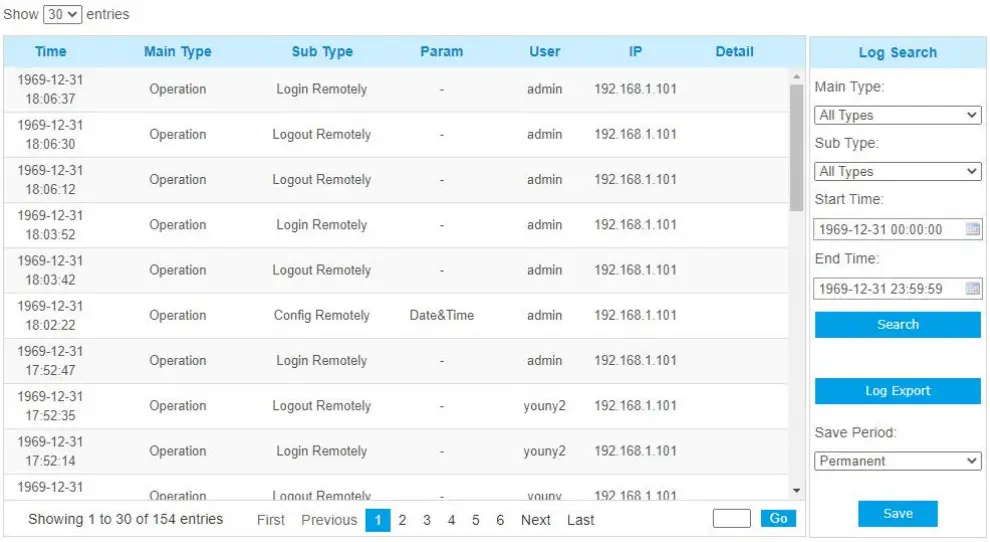The image size is (990, 542).
Task: Go to the Previous page link
Action: (x=329, y=520)
